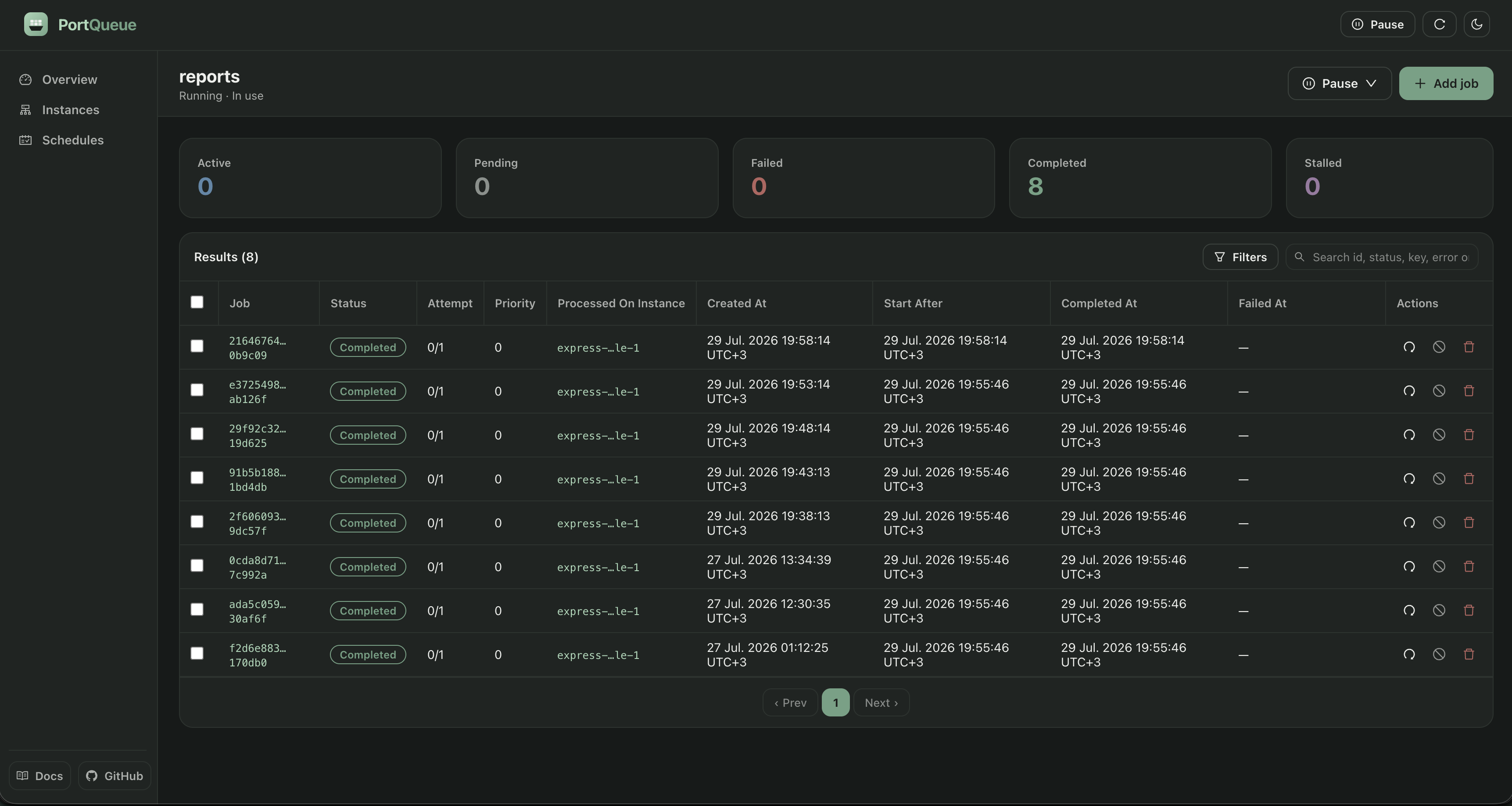This screenshot has height=806, width=1512.
Task: Click the Failed stat card
Action: tap(863, 178)
